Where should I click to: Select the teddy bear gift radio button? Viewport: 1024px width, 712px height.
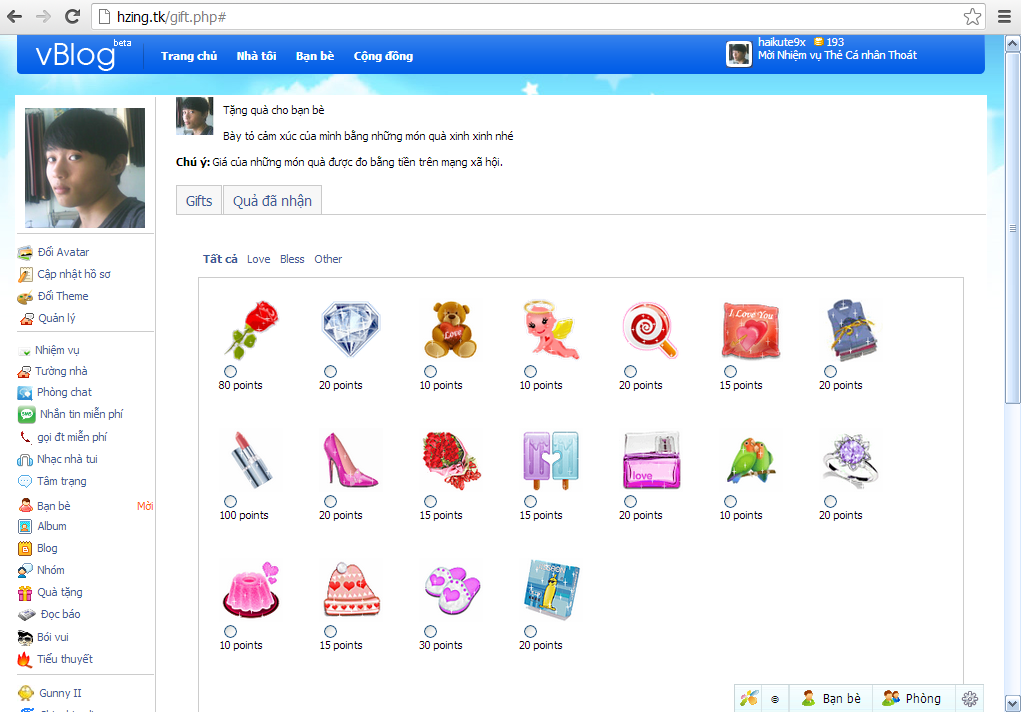[430, 372]
